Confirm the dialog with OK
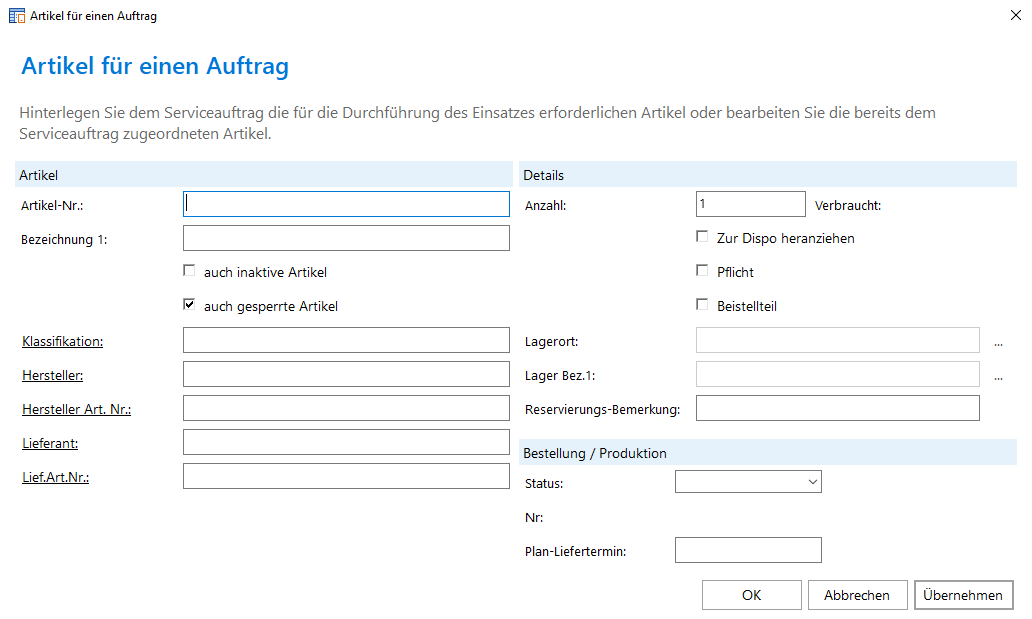Viewport: 1032px width, 619px height. (x=751, y=595)
